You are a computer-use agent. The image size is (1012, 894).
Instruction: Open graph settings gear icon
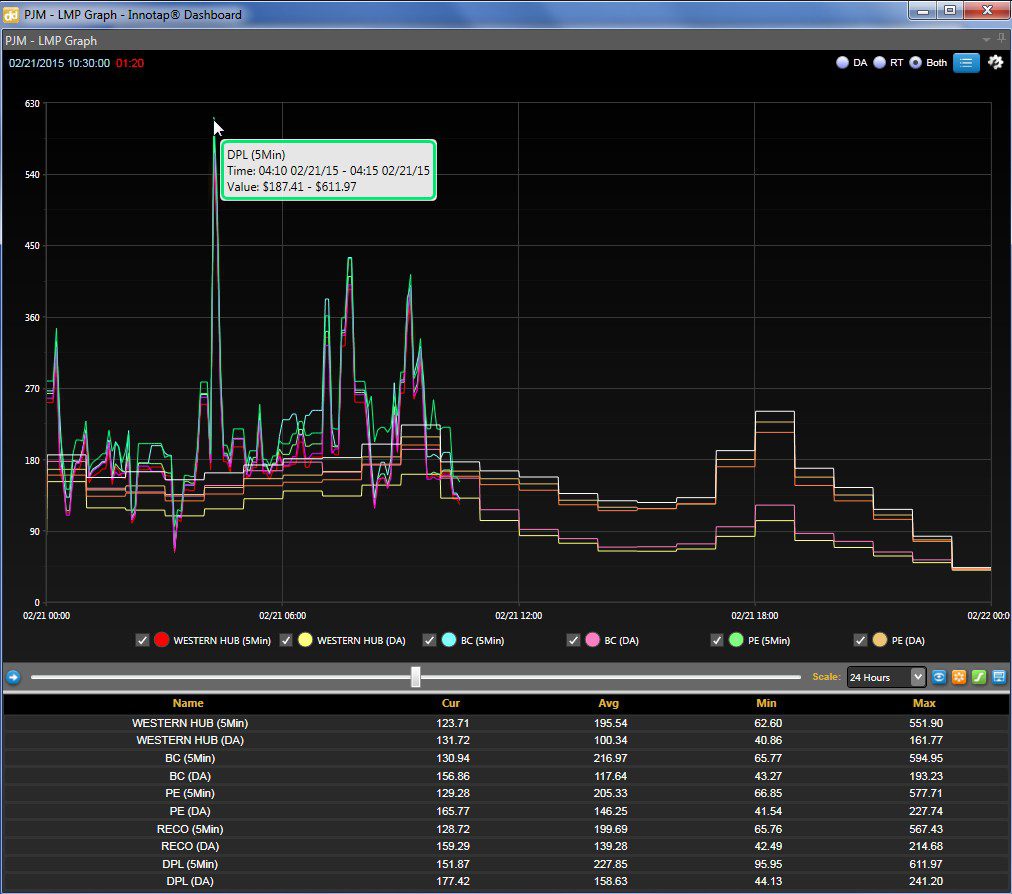(996, 62)
